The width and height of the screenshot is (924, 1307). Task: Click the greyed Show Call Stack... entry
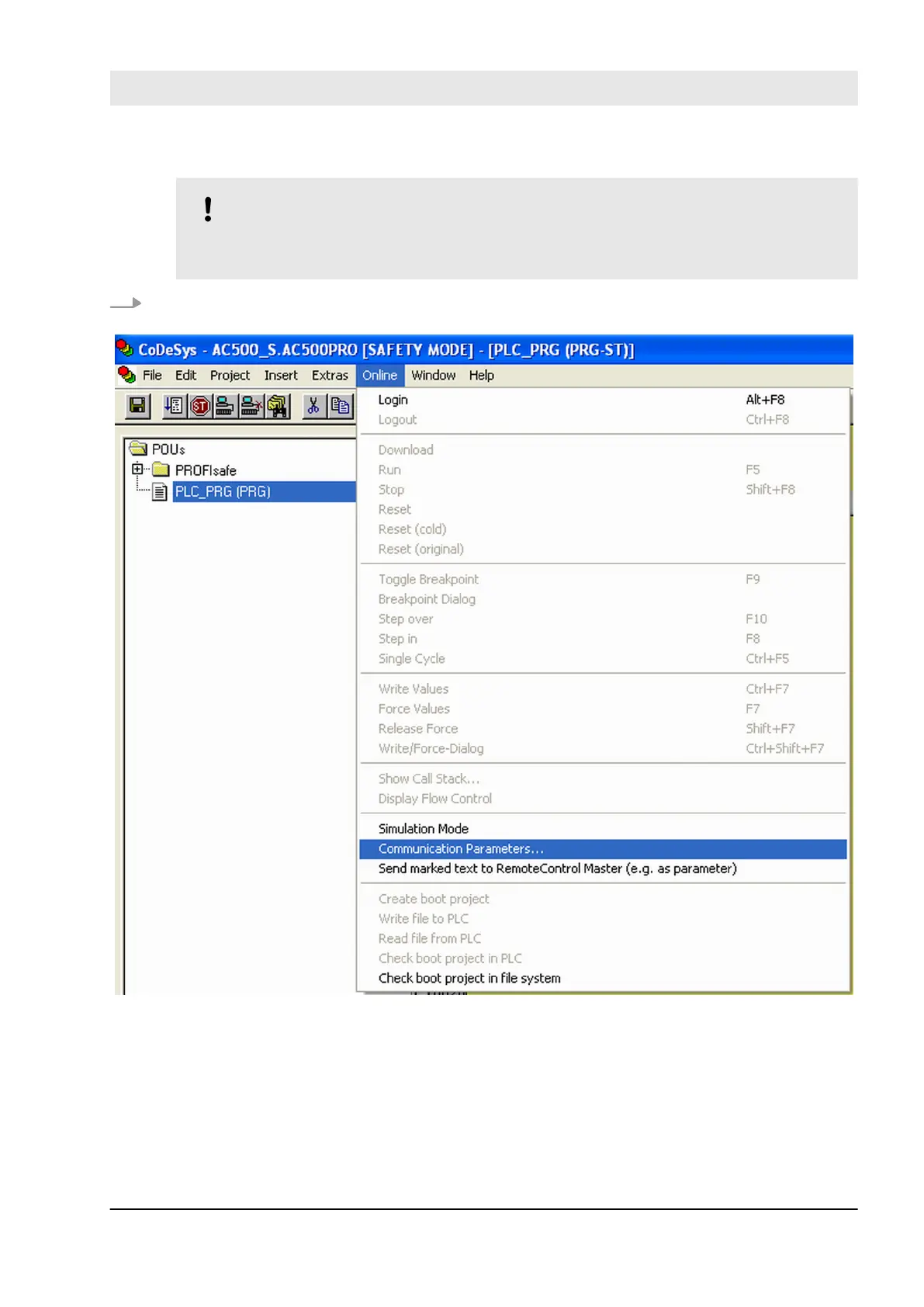[603, 779]
